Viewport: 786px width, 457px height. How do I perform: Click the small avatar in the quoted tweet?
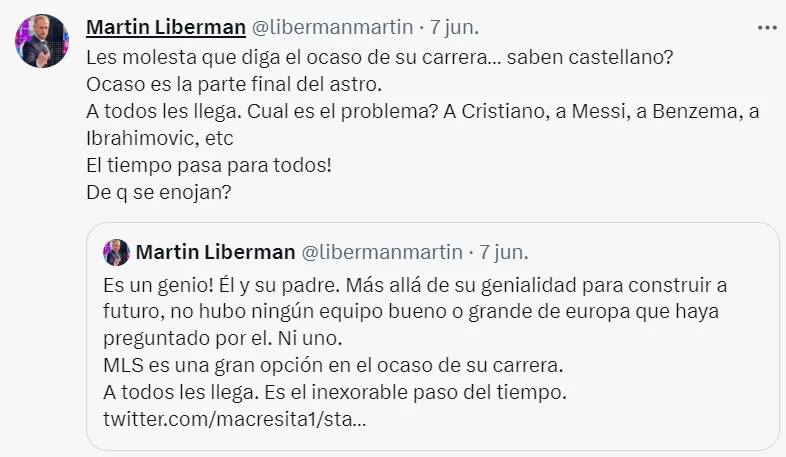(x=117, y=251)
